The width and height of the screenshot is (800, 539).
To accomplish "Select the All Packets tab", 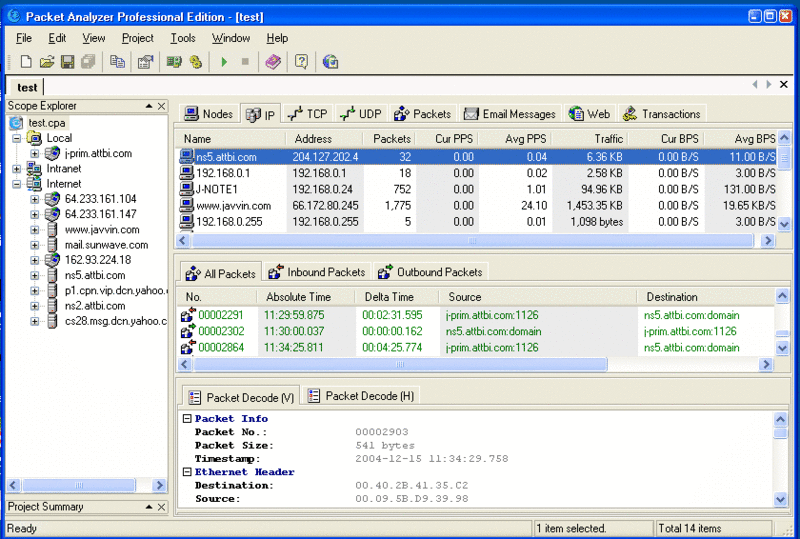I will [221, 274].
